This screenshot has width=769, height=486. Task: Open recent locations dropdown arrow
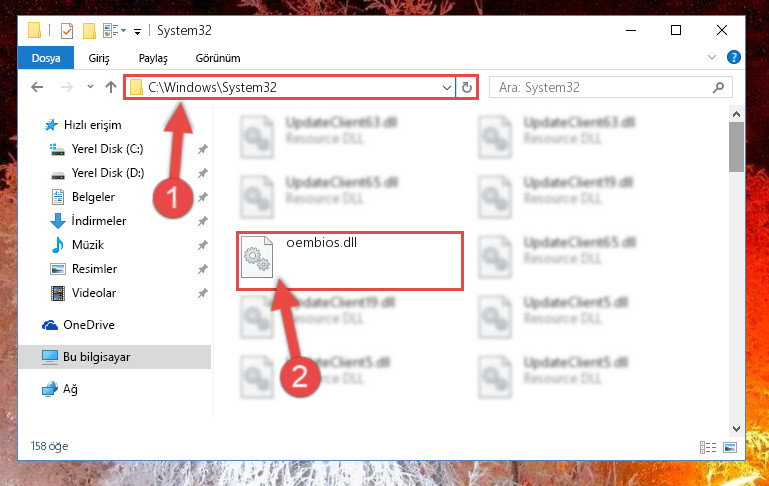90,87
